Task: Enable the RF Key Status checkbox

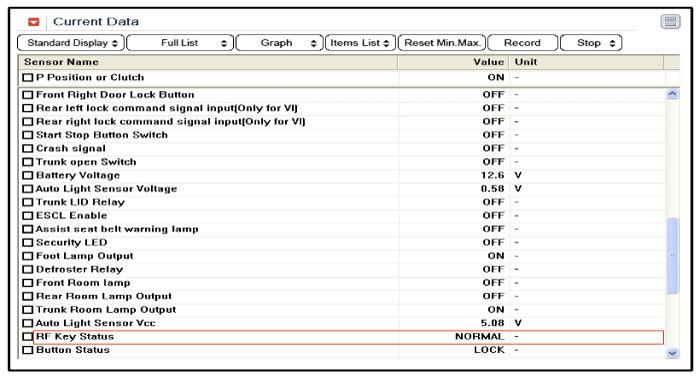Action: tap(28, 336)
